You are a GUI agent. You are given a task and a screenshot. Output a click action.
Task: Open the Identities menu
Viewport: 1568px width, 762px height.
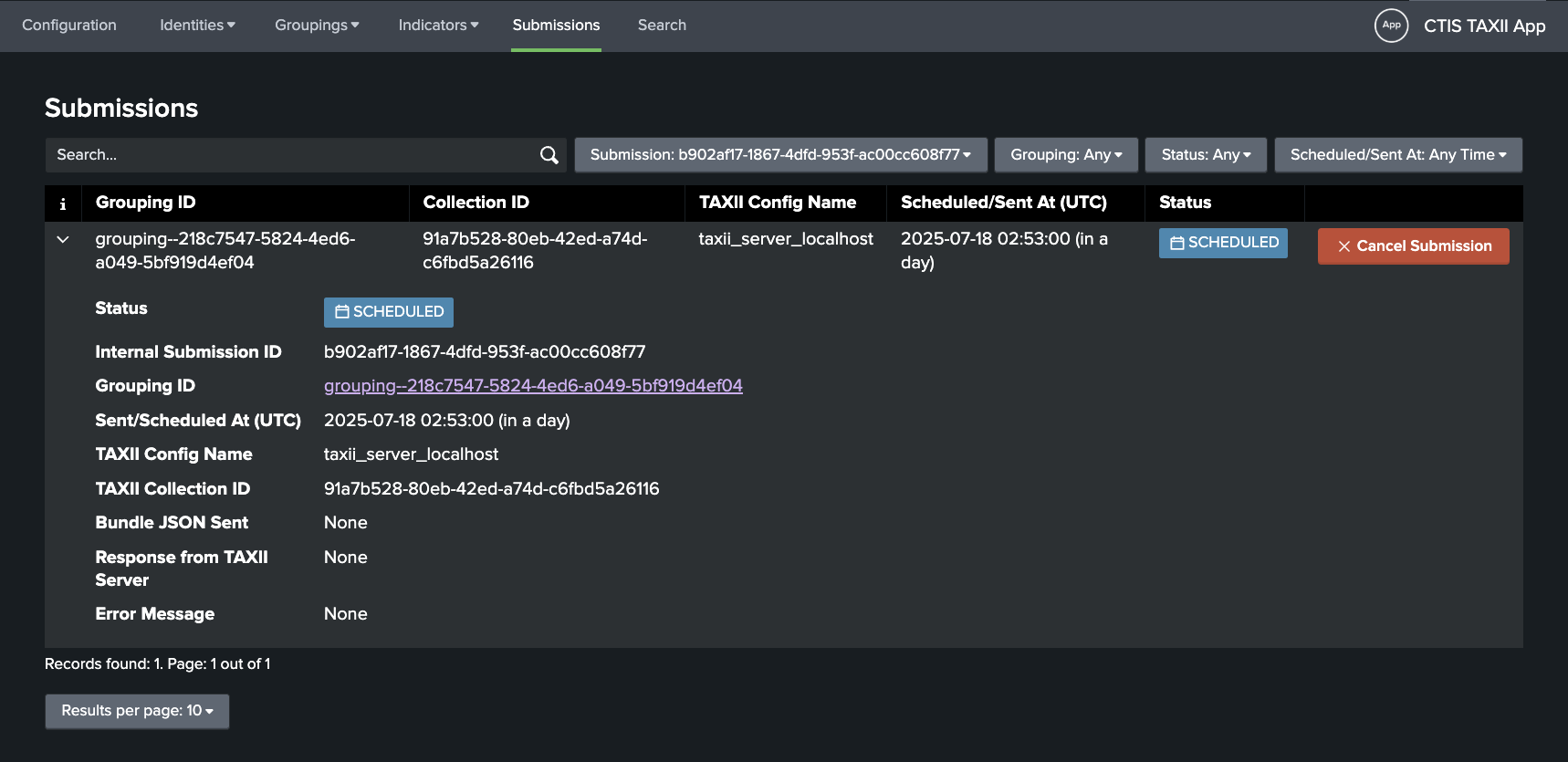pos(197,26)
